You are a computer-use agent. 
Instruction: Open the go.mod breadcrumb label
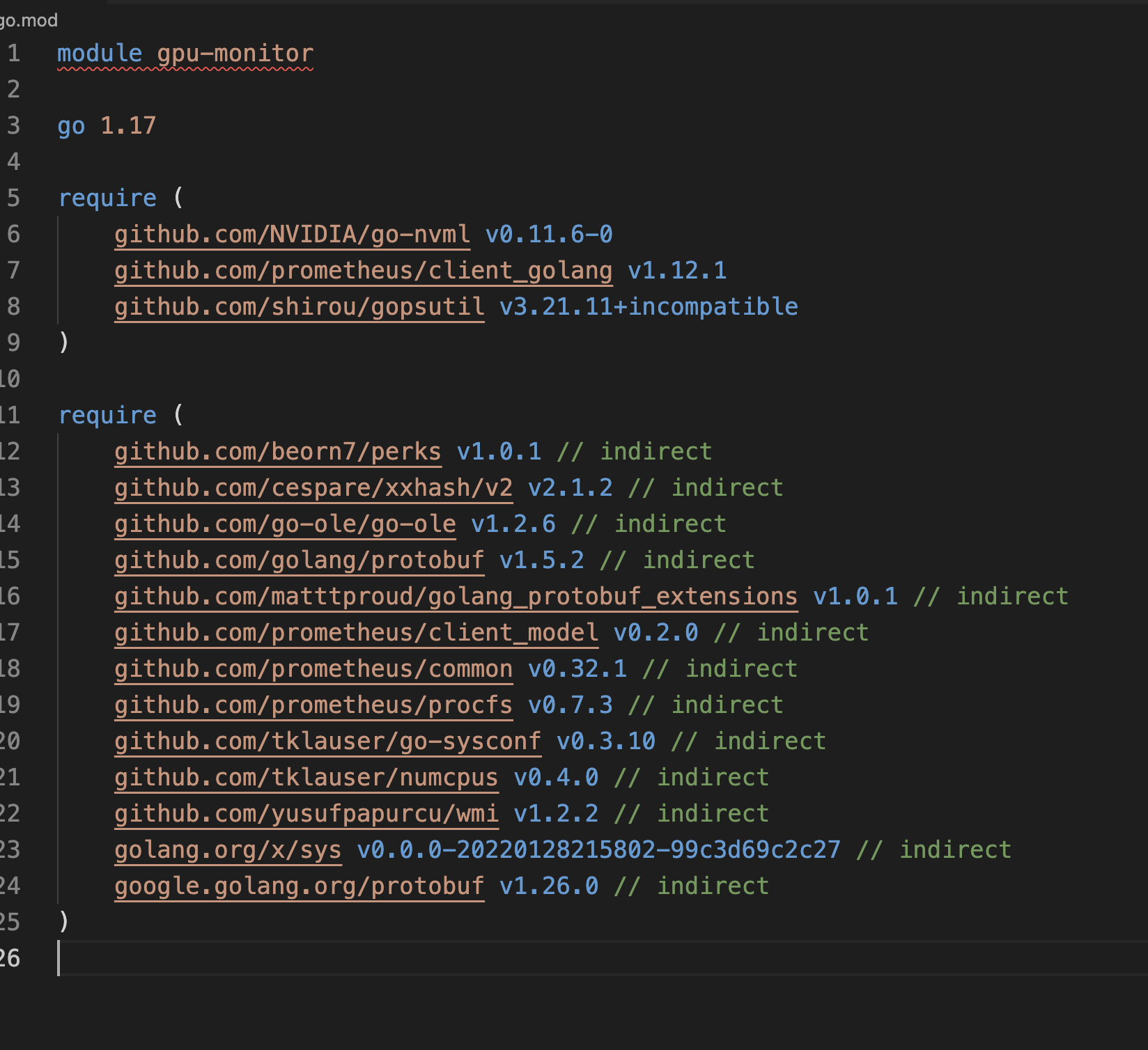click(x=29, y=20)
